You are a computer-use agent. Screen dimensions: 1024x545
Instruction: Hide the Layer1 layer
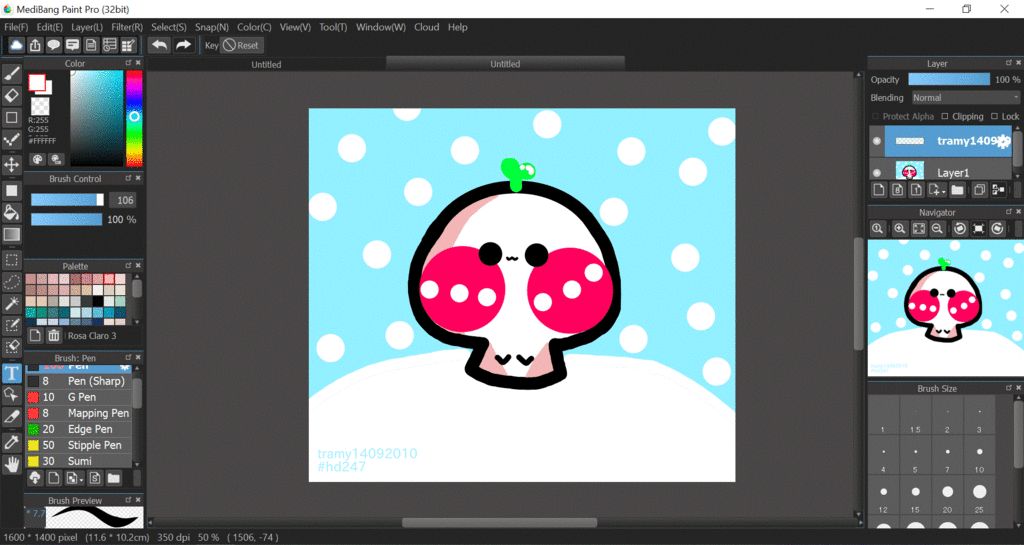[x=876, y=173]
